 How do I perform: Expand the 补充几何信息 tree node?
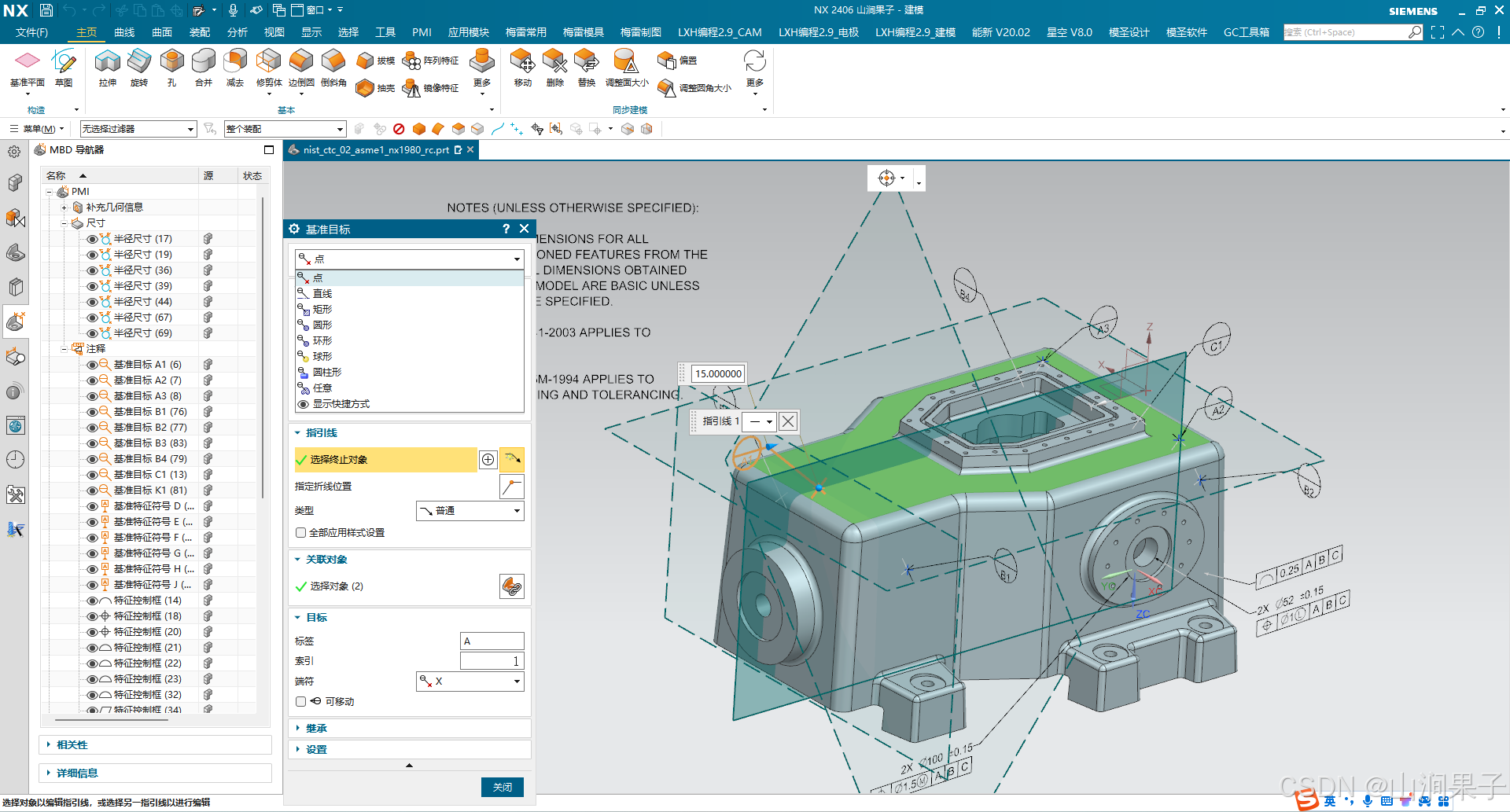click(64, 208)
